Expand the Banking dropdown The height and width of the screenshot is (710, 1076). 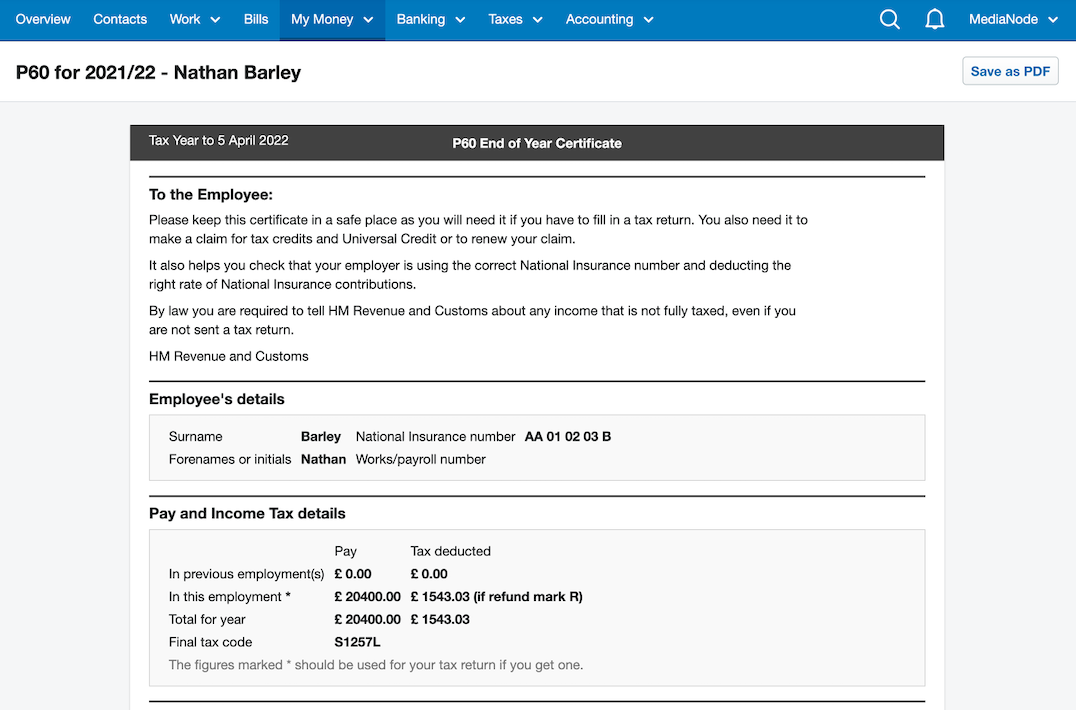(430, 19)
